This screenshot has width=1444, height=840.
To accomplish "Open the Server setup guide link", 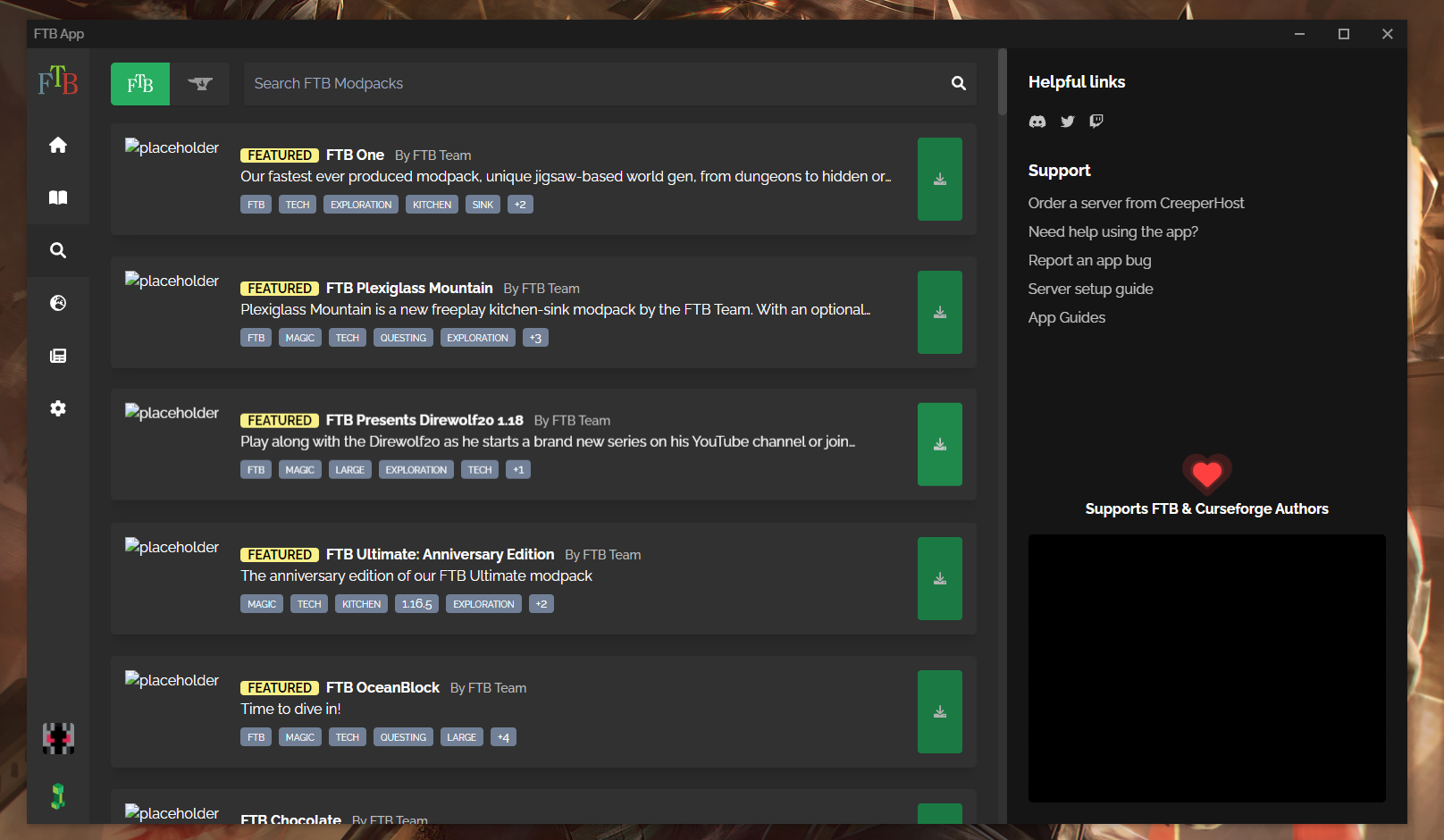I will [1090, 289].
